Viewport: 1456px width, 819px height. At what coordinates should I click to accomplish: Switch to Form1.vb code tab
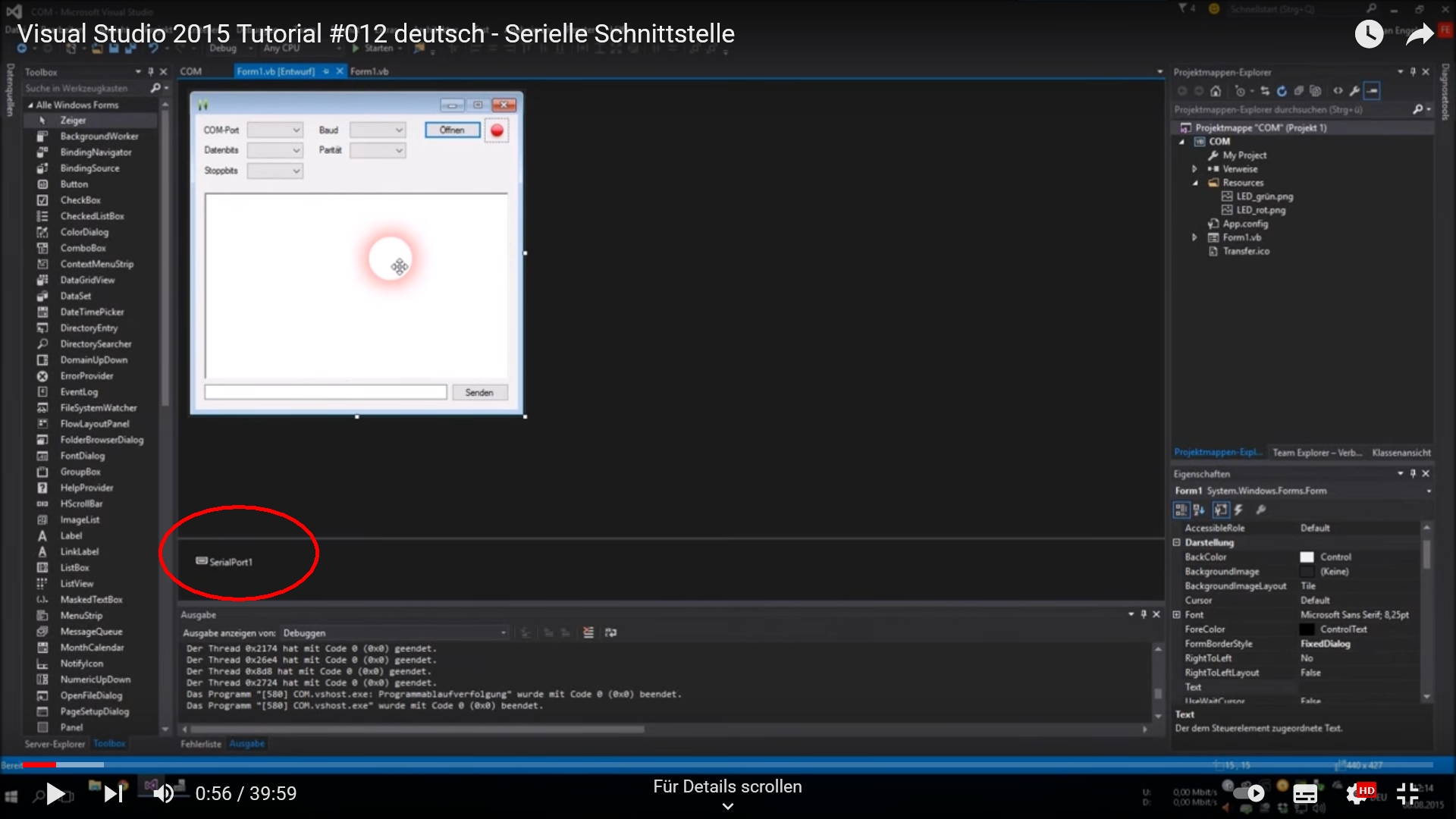(369, 71)
